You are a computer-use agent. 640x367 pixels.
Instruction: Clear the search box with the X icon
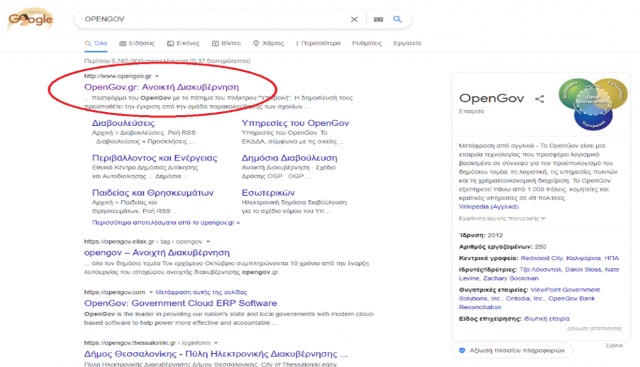[354, 19]
